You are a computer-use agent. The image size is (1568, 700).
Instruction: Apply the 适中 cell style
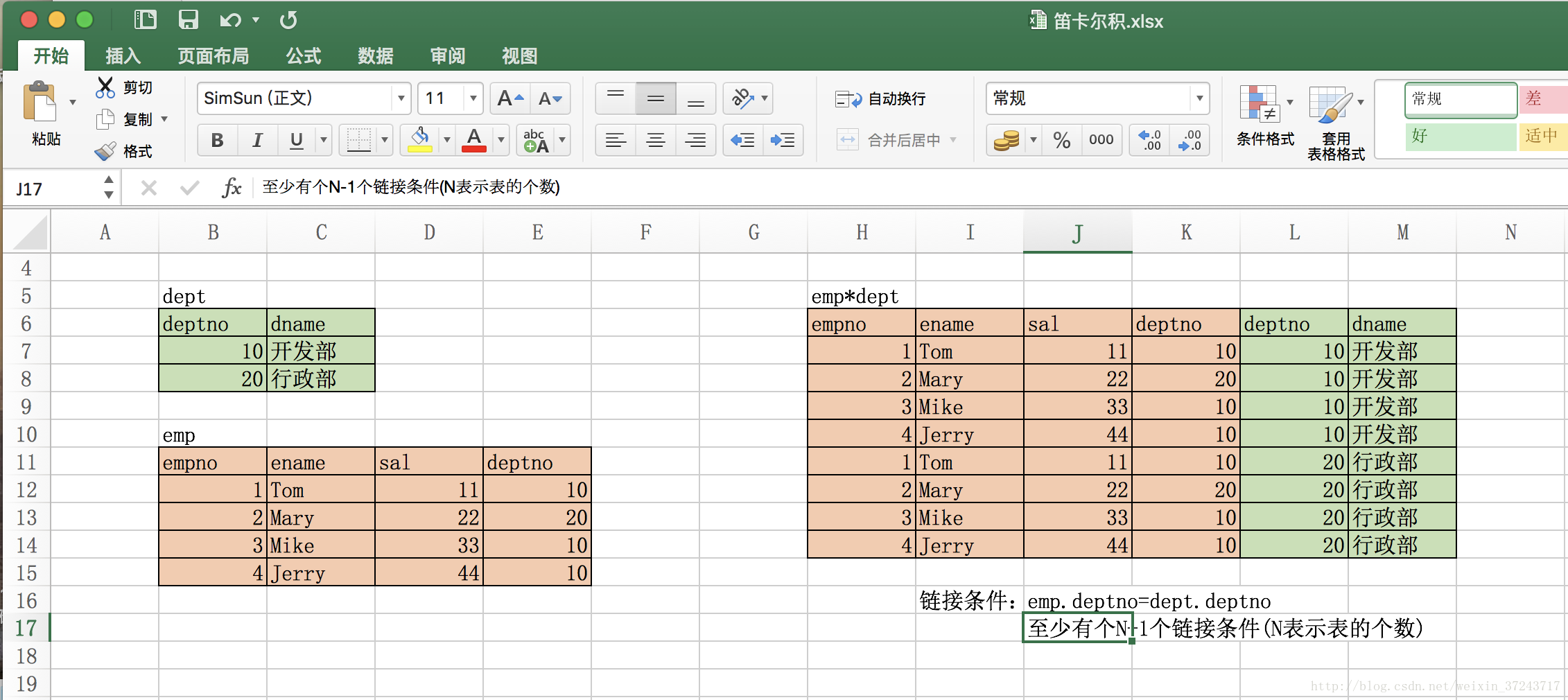[x=1543, y=136]
